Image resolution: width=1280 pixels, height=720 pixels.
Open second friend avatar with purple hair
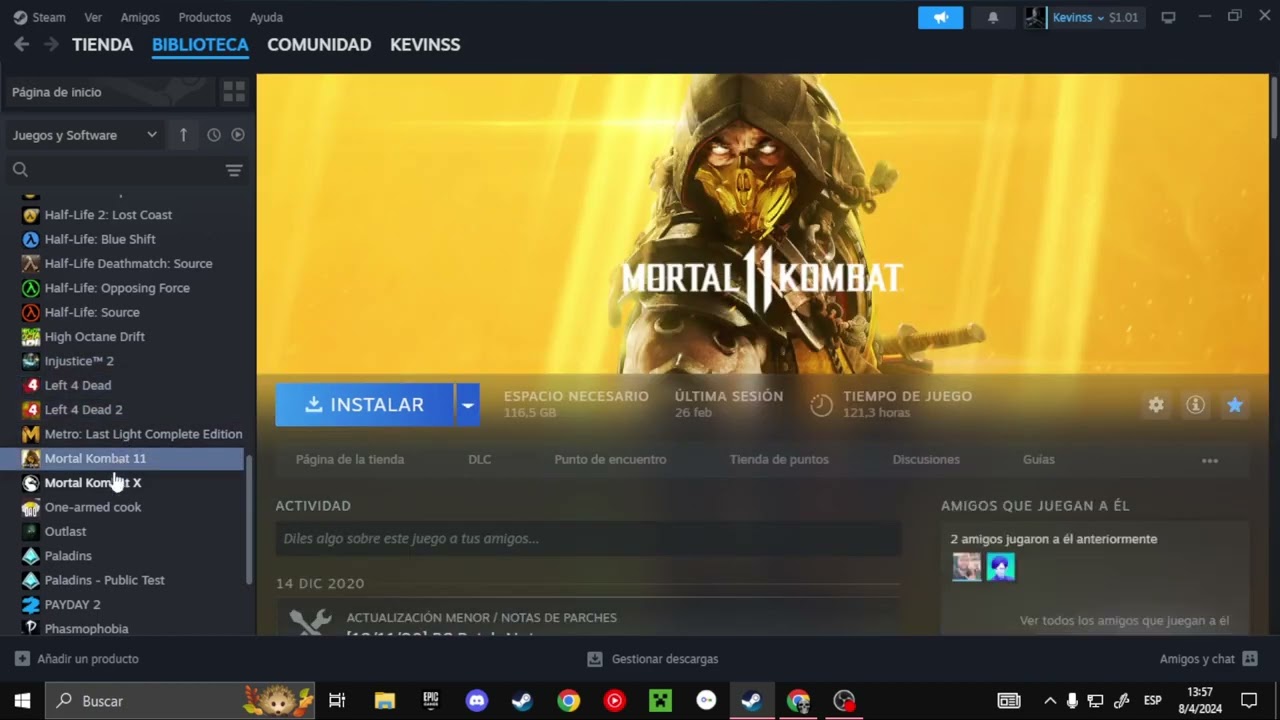tap(1000, 567)
